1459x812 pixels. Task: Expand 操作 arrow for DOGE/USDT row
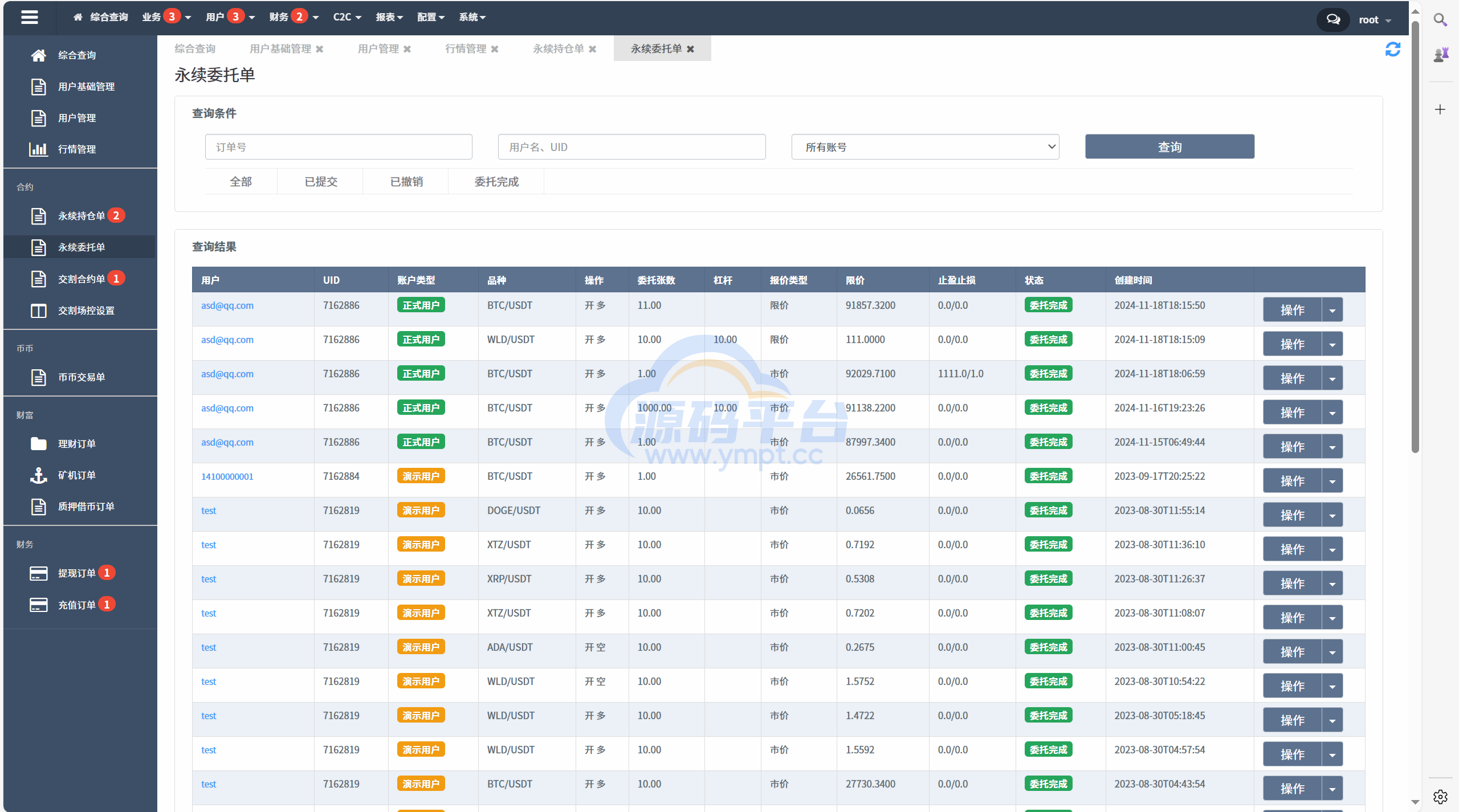coord(1332,515)
